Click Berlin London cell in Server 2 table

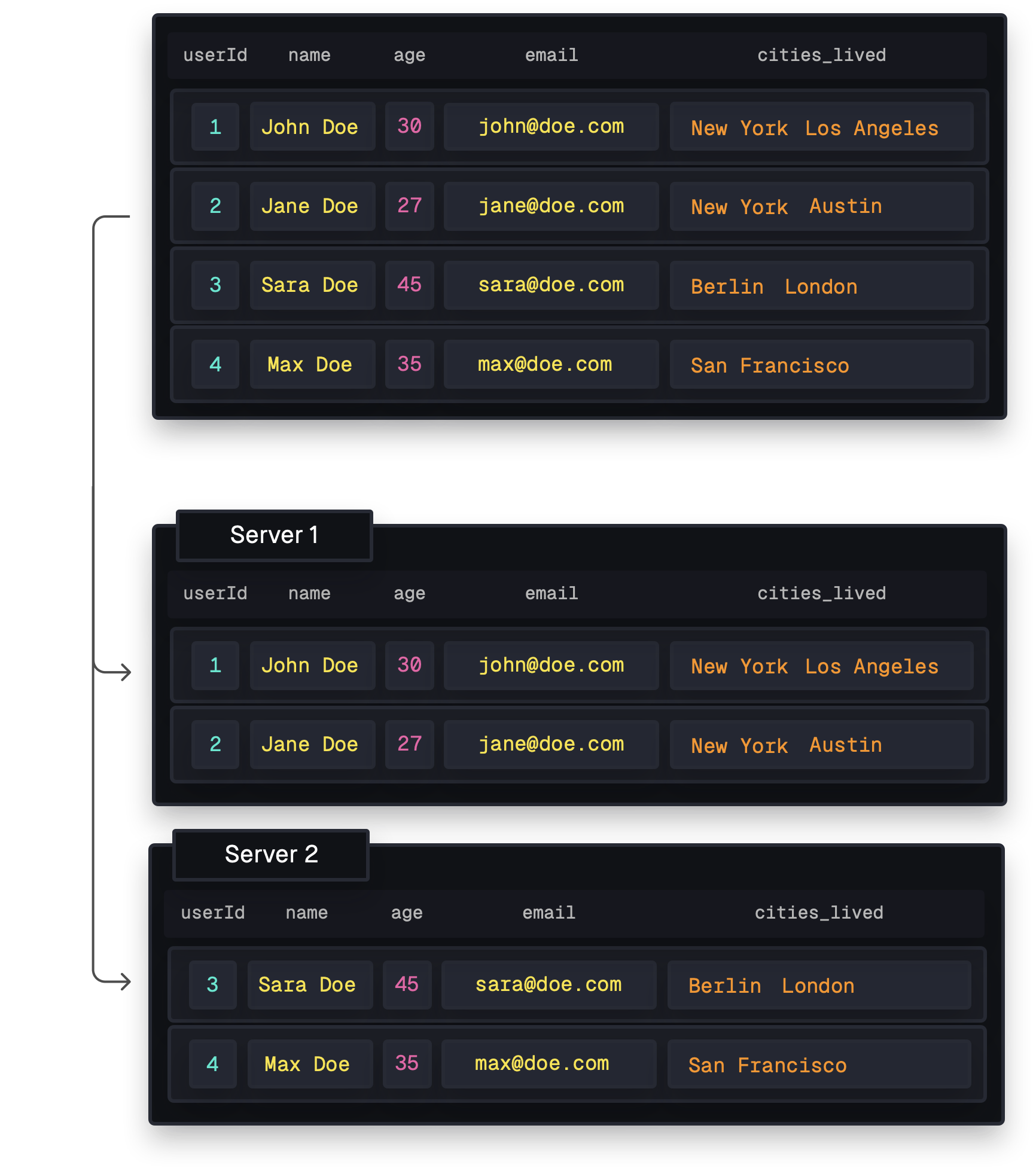(x=819, y=985)
